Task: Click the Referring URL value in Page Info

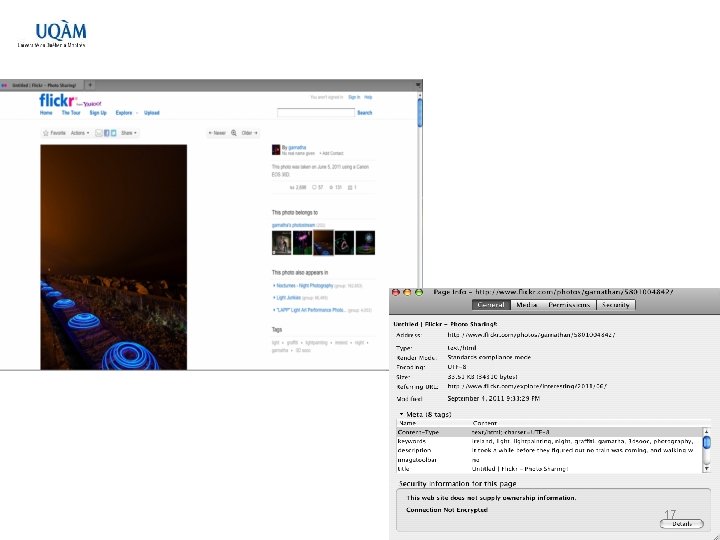Action: 527,386
